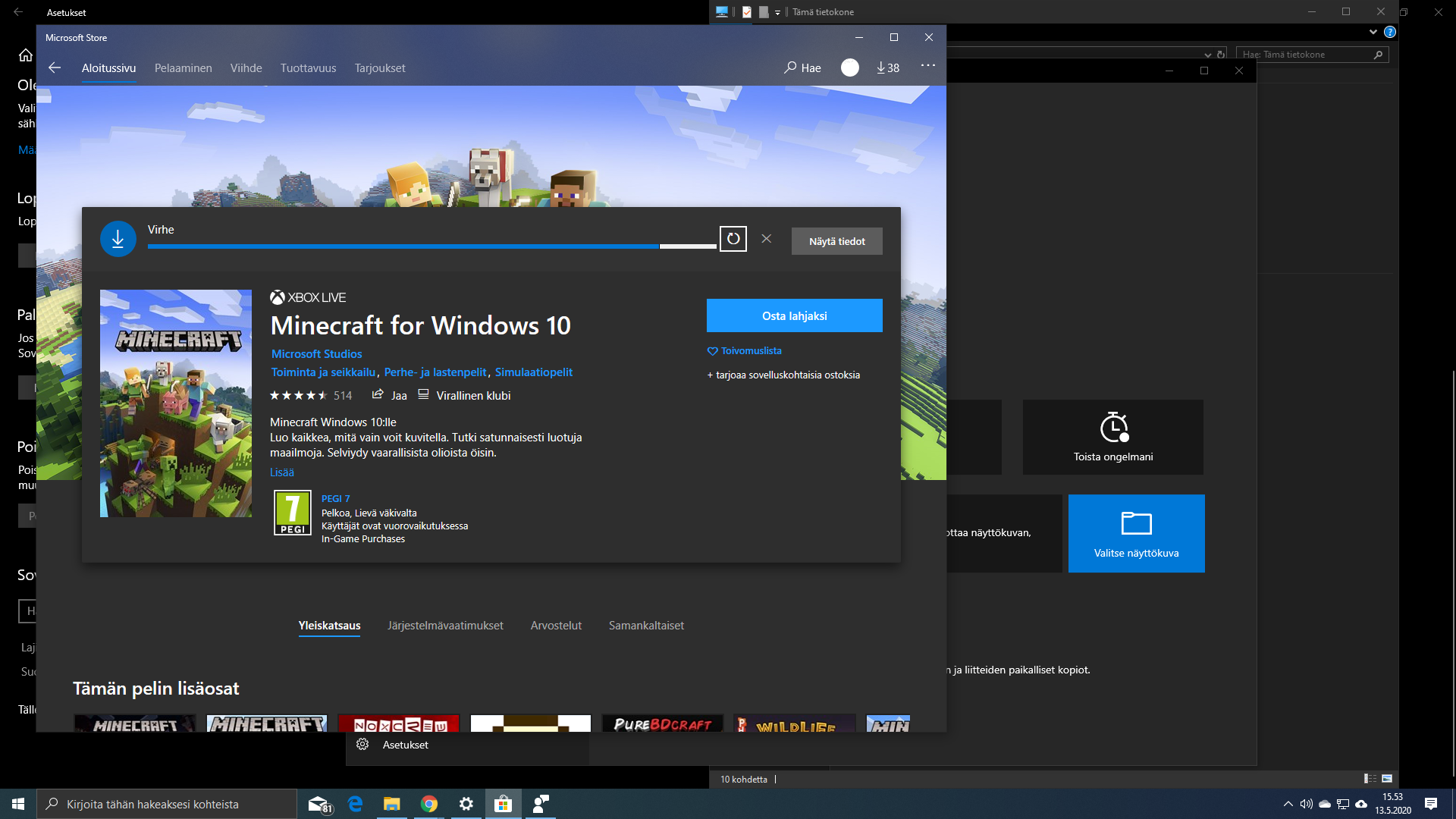Open Chrome from the taskbar

pos(429,804)
